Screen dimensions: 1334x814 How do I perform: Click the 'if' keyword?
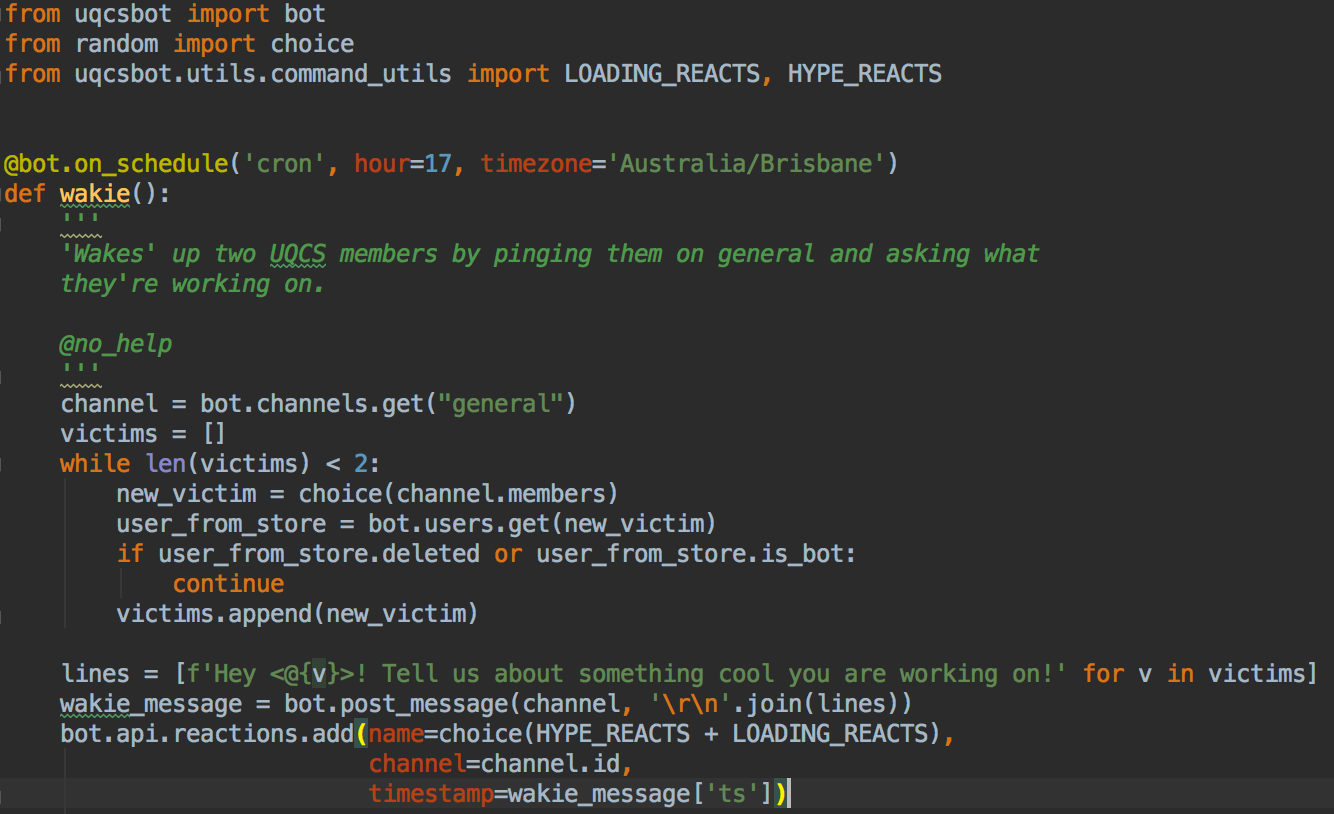coord(130,554)
